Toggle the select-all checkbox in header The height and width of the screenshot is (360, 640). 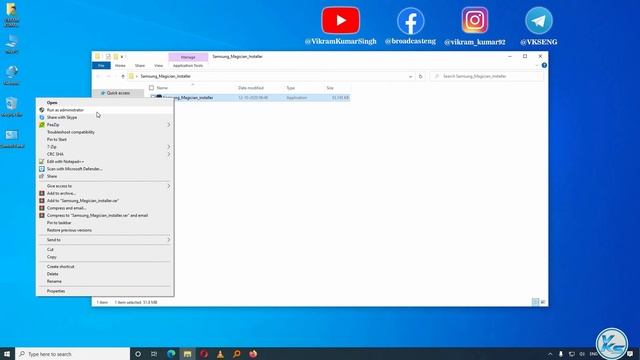point(151,88)
